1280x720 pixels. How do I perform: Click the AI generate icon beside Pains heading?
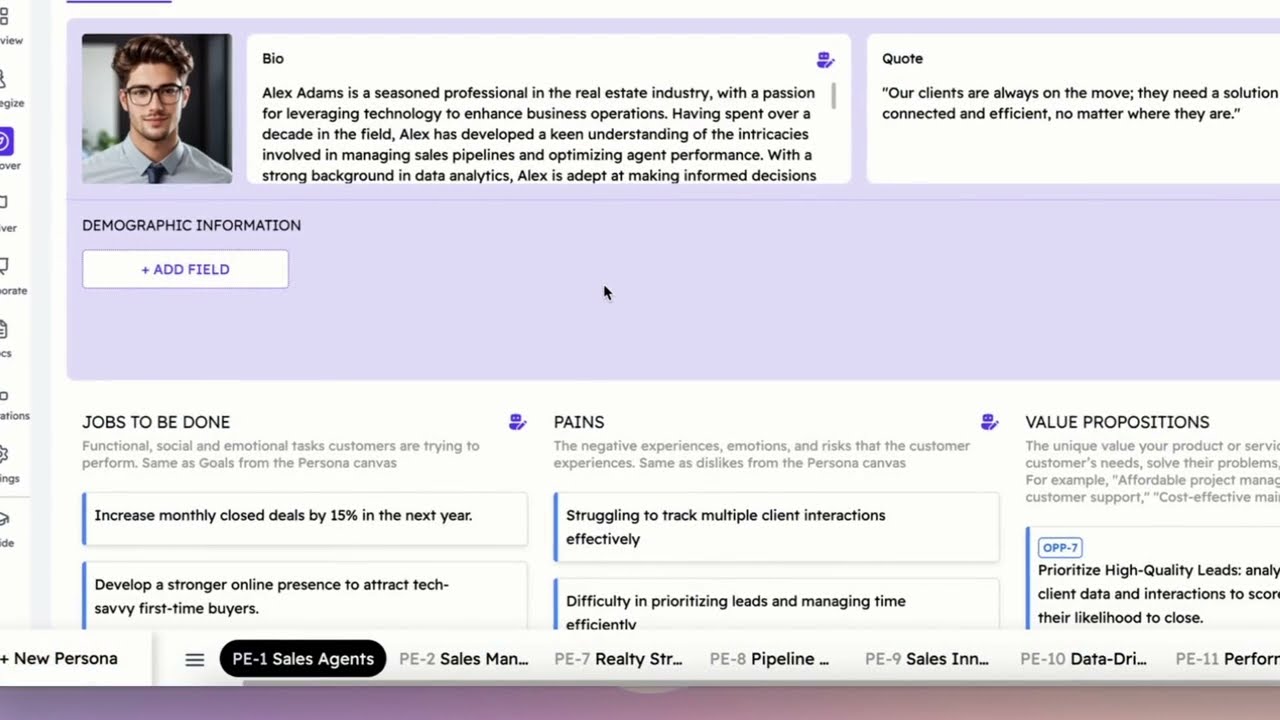click(x=989, y=422)
